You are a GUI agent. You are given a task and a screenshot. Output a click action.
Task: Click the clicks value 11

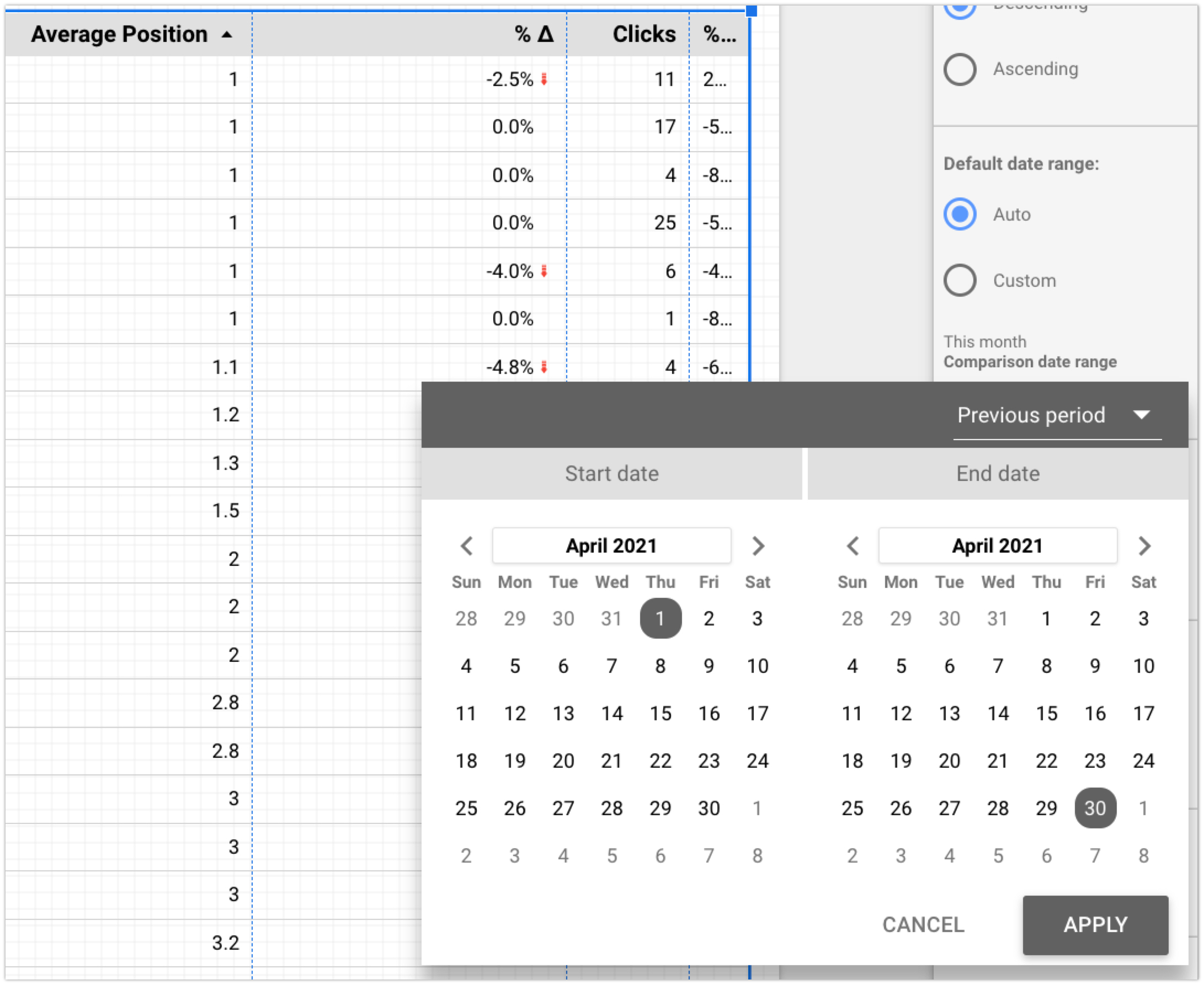click(665, 79)
